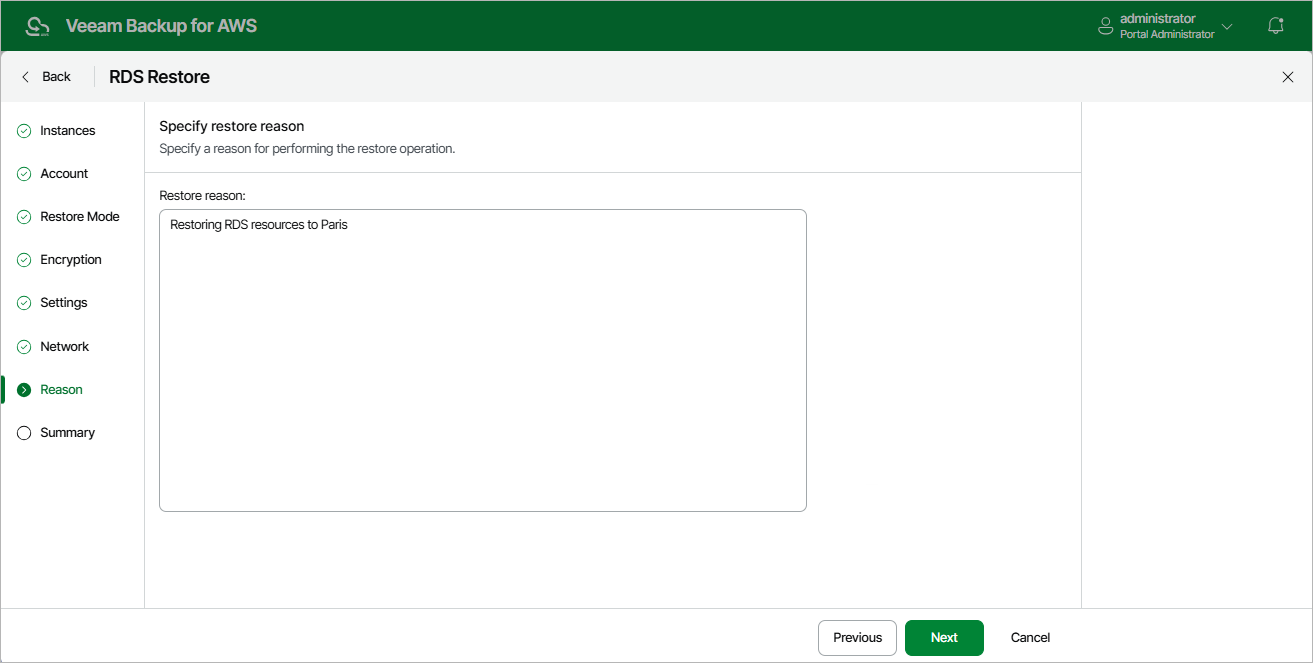Click the 'Specify restore reason' heading
The width and height of the screenshot is (1313, 663).
tap(232, 127)
